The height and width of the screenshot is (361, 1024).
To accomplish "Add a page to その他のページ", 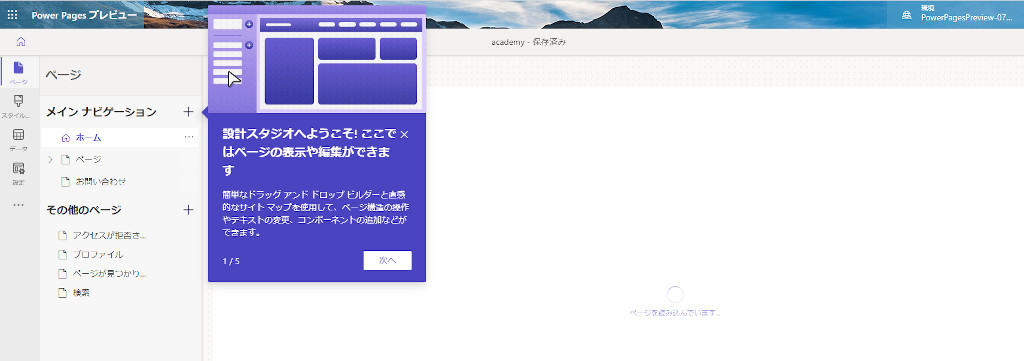I will click(x=188, y=210).
